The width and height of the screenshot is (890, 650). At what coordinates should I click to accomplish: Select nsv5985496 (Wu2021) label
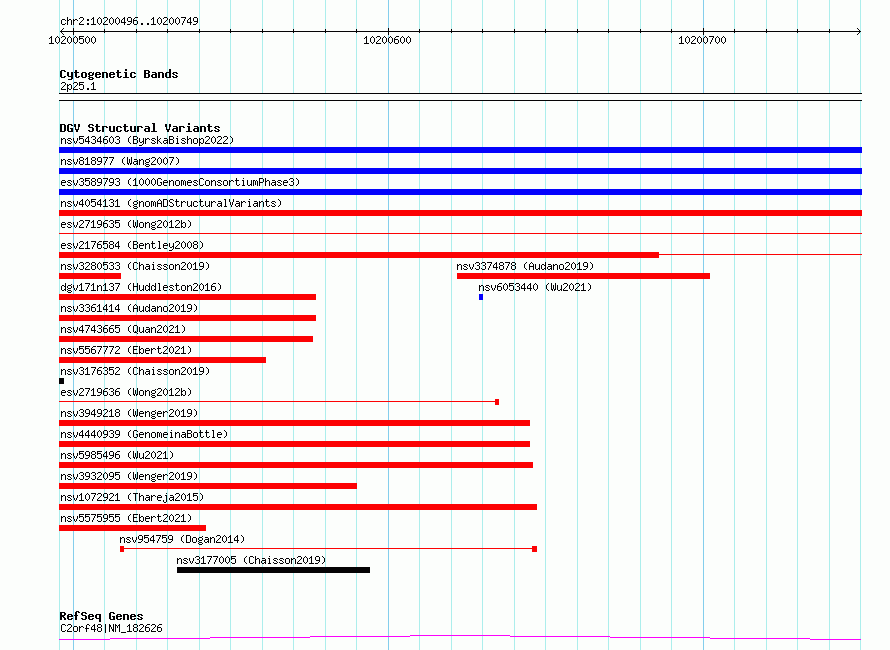pyautogui.click(x=117, y=455)
